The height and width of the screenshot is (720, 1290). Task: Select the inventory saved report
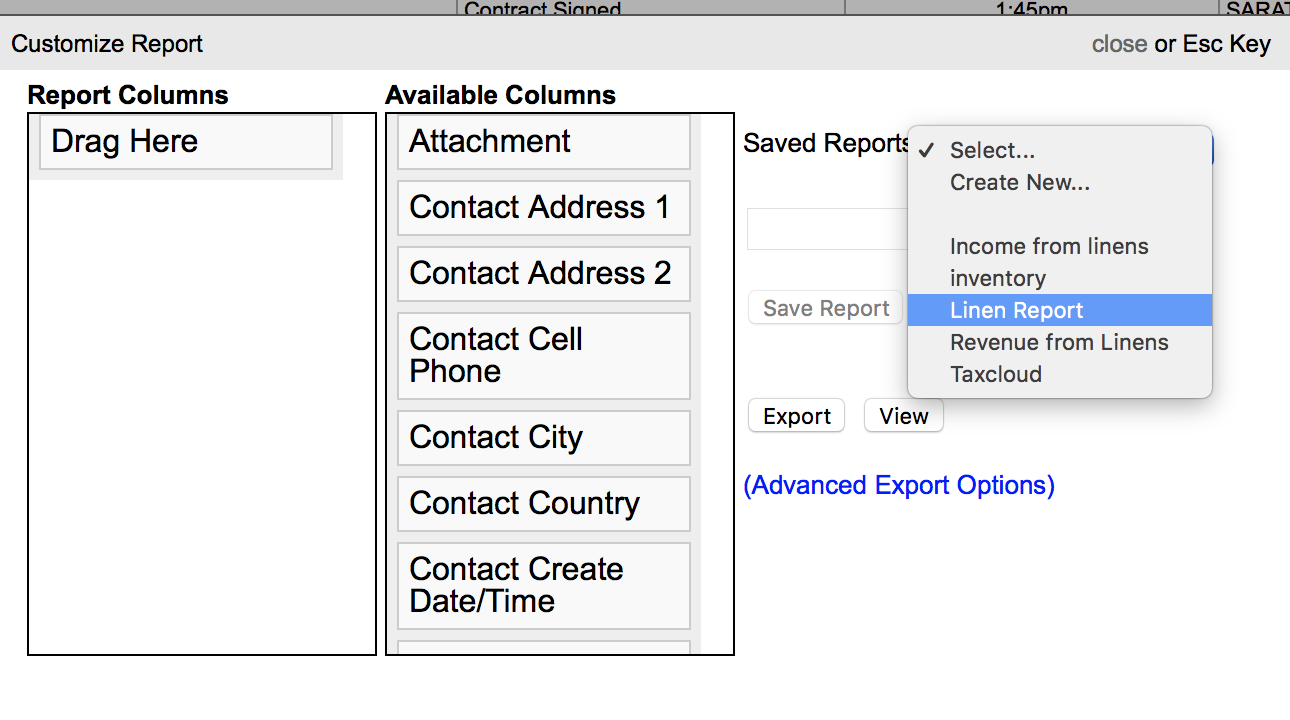pyautogui.click(x=997, y=278)
